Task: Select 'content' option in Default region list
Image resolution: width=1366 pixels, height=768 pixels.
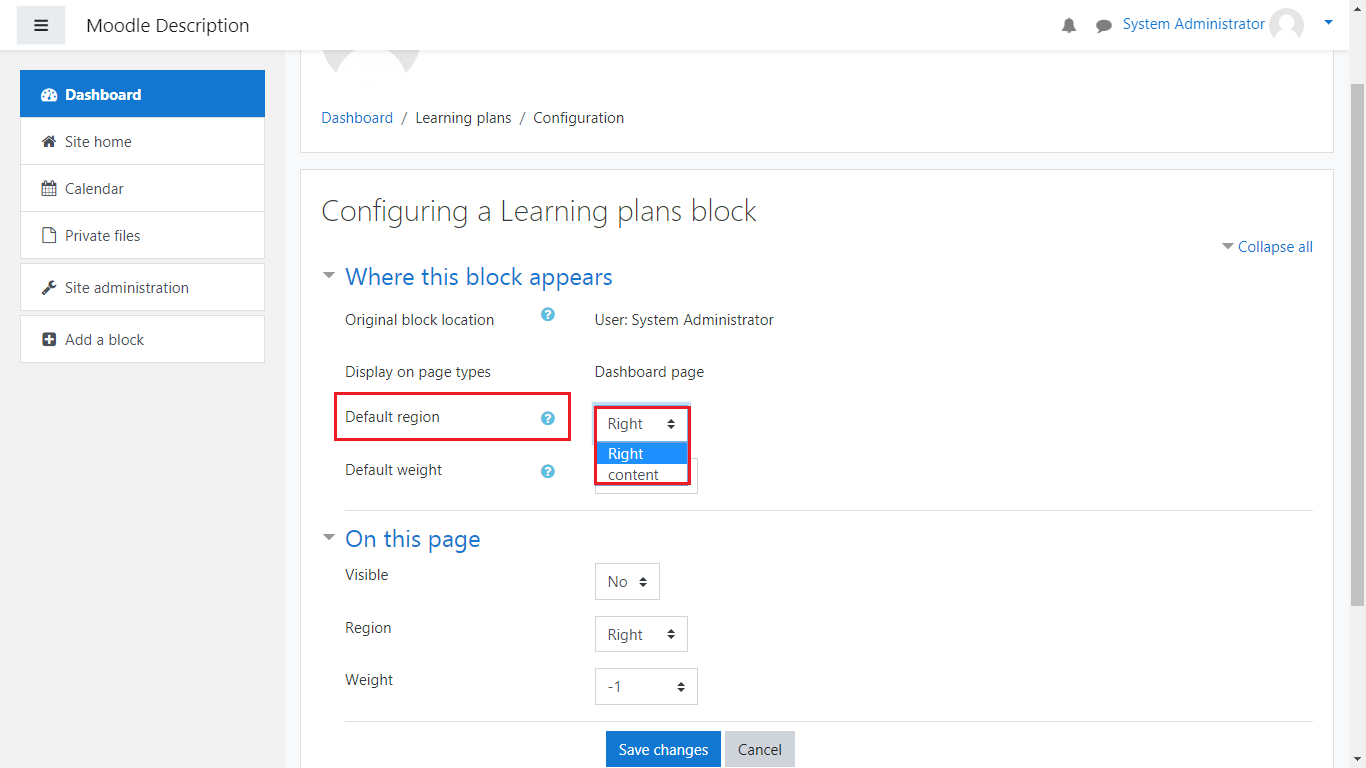Action: pos(634,475)
